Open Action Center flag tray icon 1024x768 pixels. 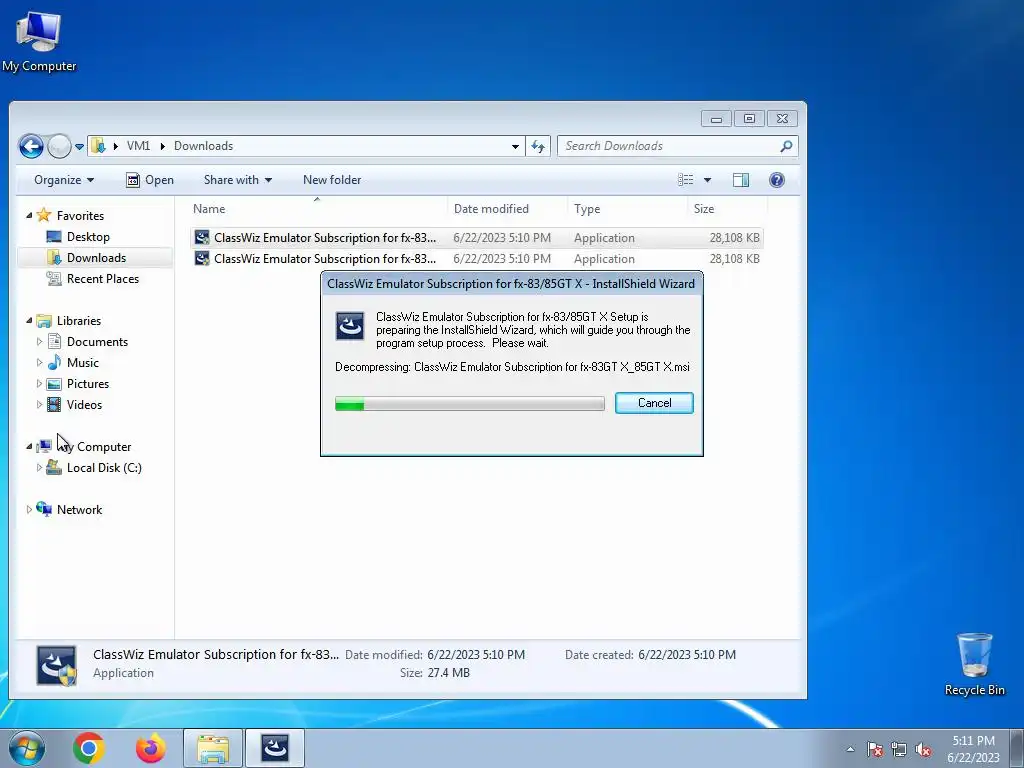(874, 750)
